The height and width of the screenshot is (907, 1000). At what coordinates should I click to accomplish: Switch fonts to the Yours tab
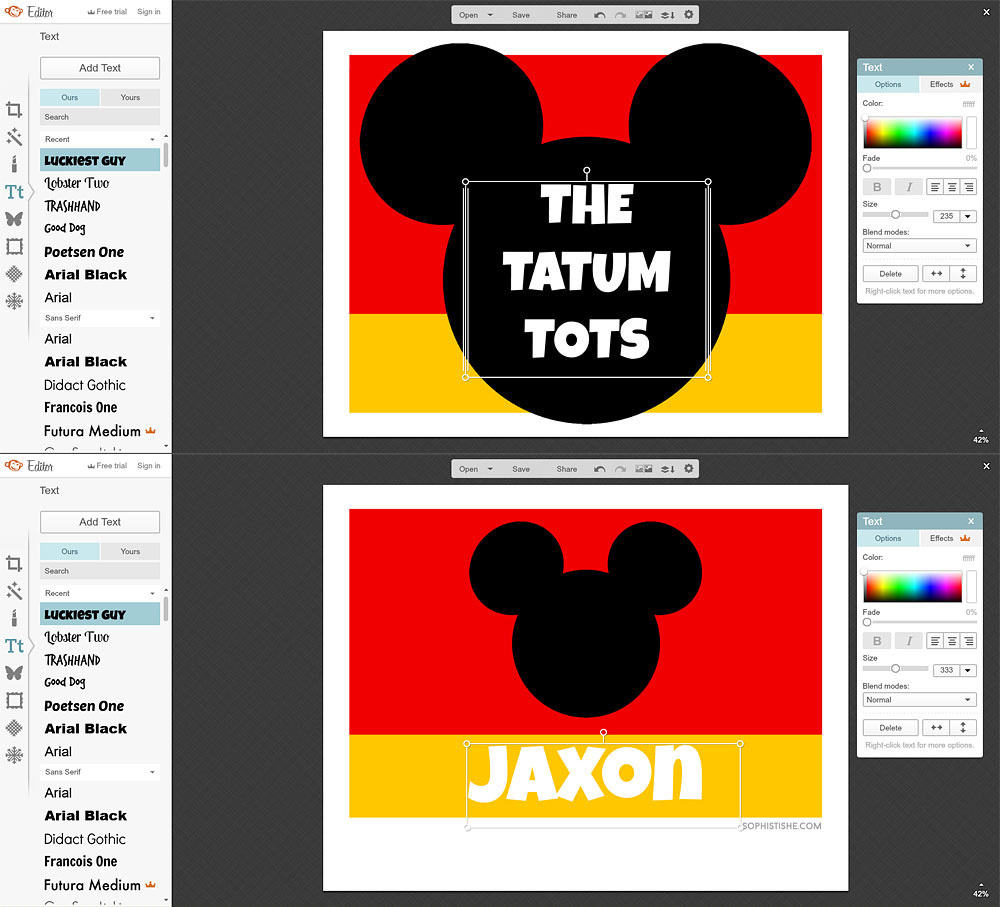point(130,97)
